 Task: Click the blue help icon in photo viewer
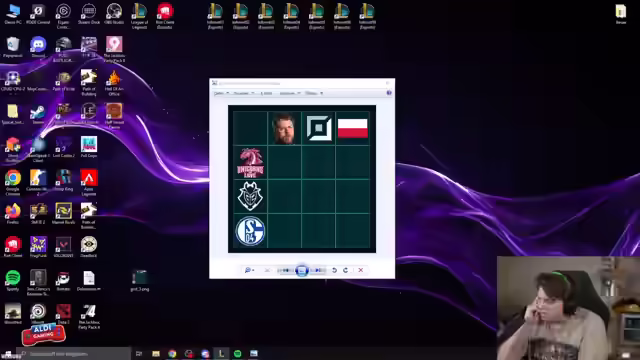pos(389,93)
